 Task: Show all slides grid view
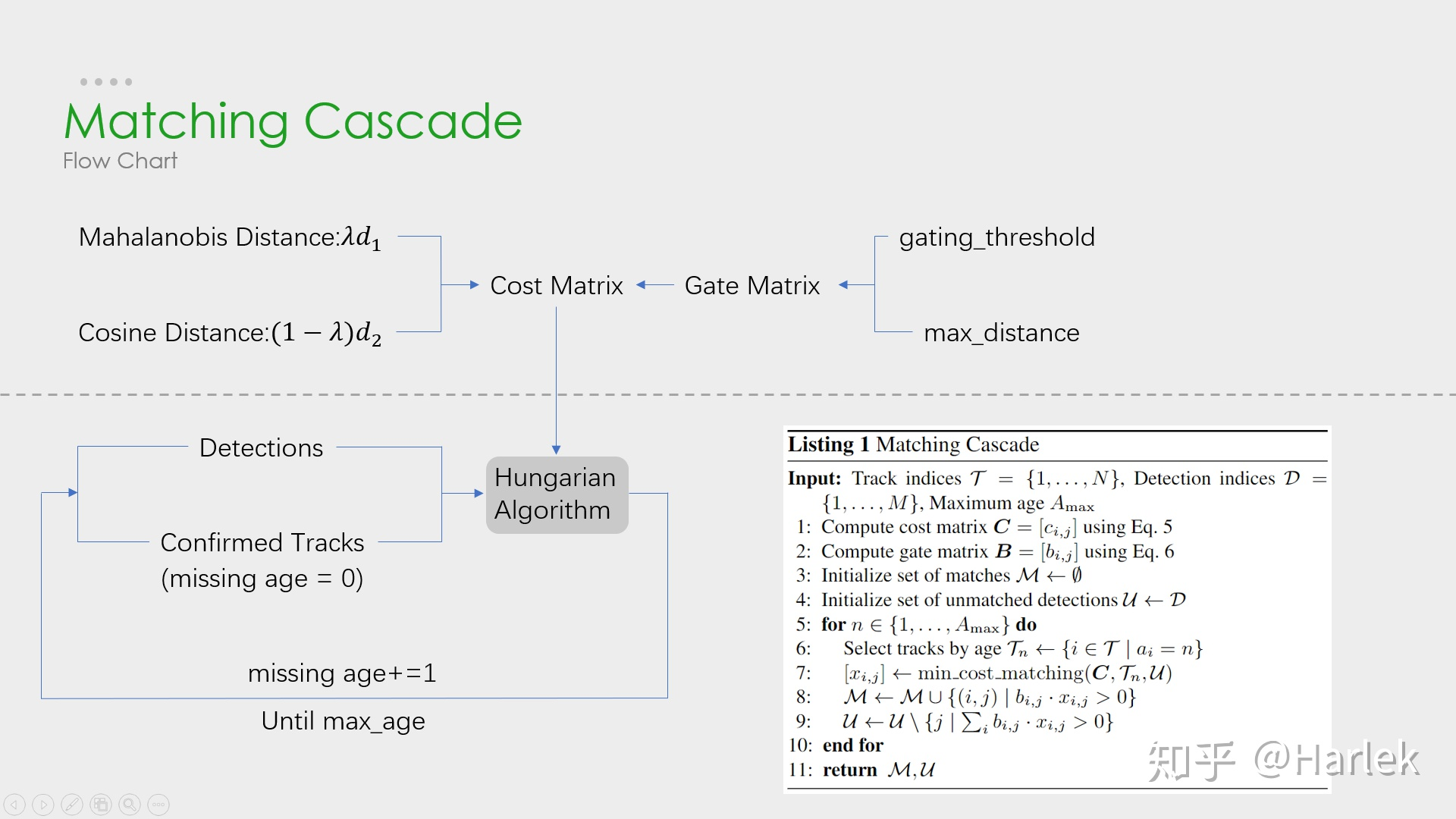pos(101,805)
